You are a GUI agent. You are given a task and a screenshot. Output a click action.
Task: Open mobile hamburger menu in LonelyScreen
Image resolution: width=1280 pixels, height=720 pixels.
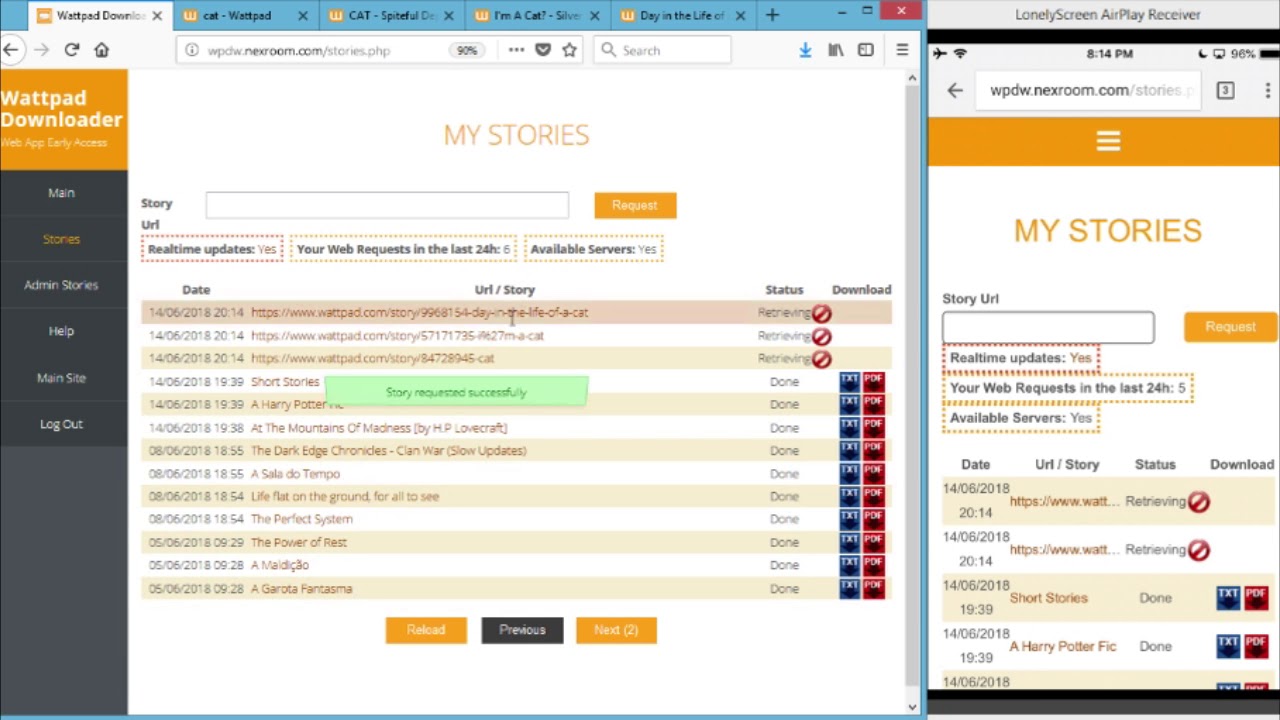click(x=1108, y=141)
